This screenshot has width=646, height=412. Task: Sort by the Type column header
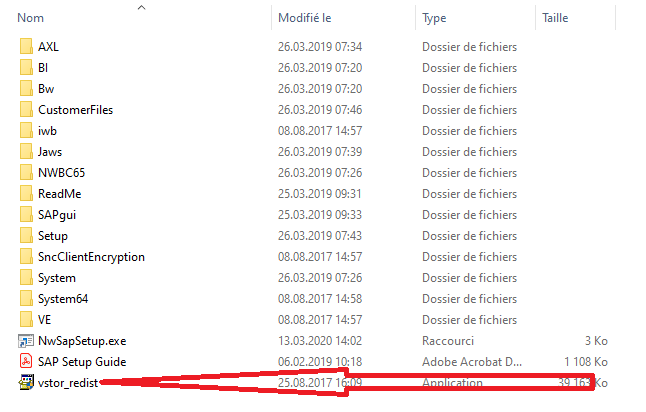click(x=435, y=18)
